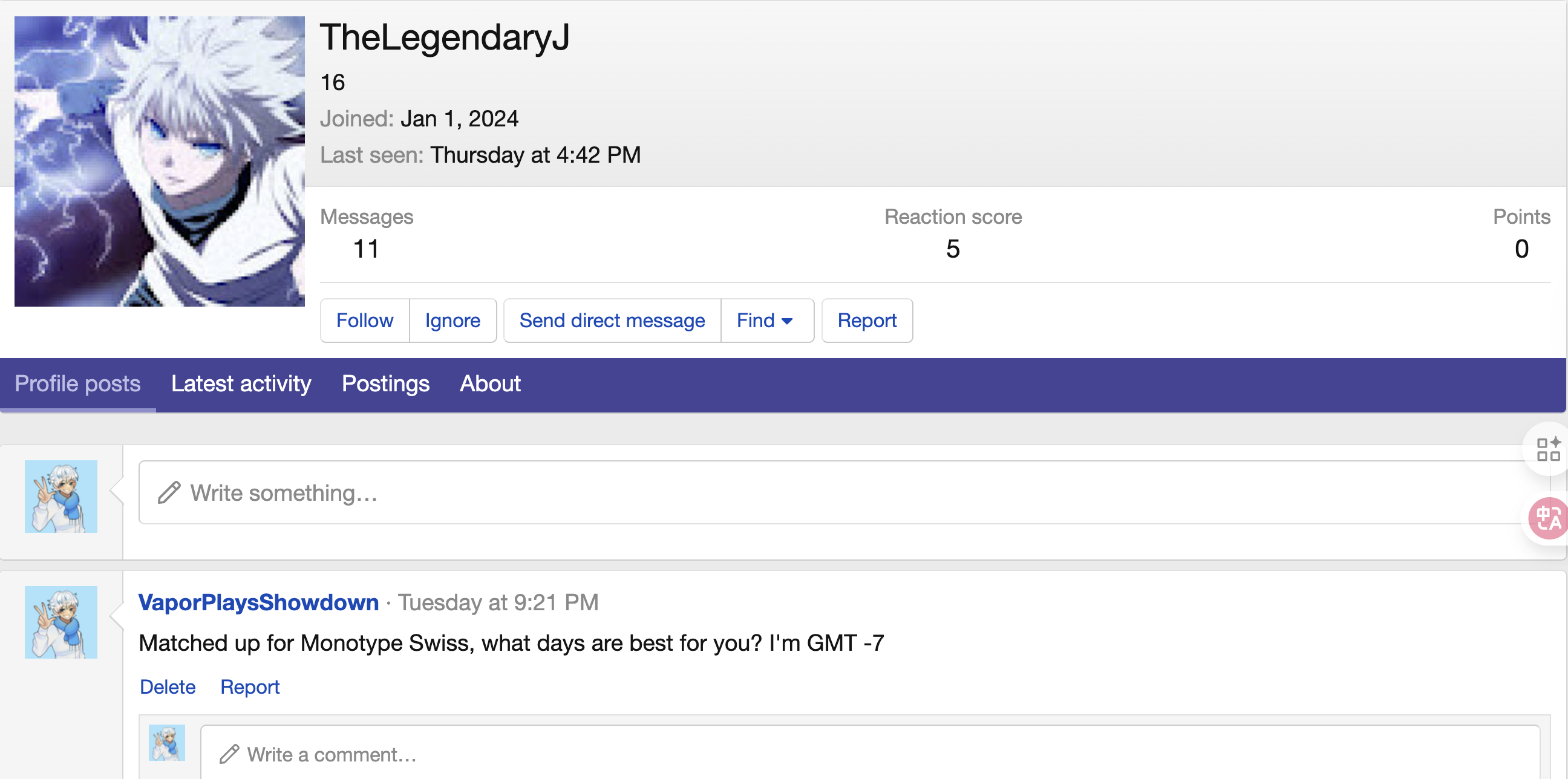Viewport: 1568px width, 779px height.
Task: Click VaporPlaysShowdown's avatar on the profile post
Action: click(x=61, y=622)
